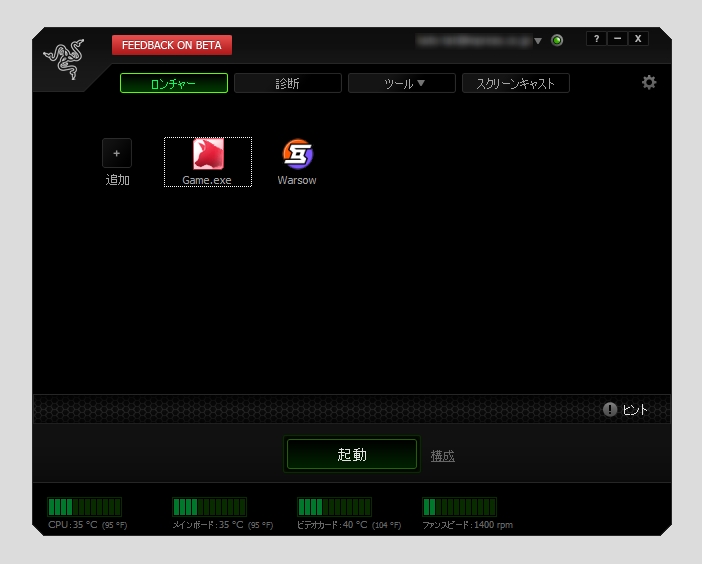This screenshot has height=564, width=702.
Task: Switch to the 診断 tab
Action: point(287,83)
